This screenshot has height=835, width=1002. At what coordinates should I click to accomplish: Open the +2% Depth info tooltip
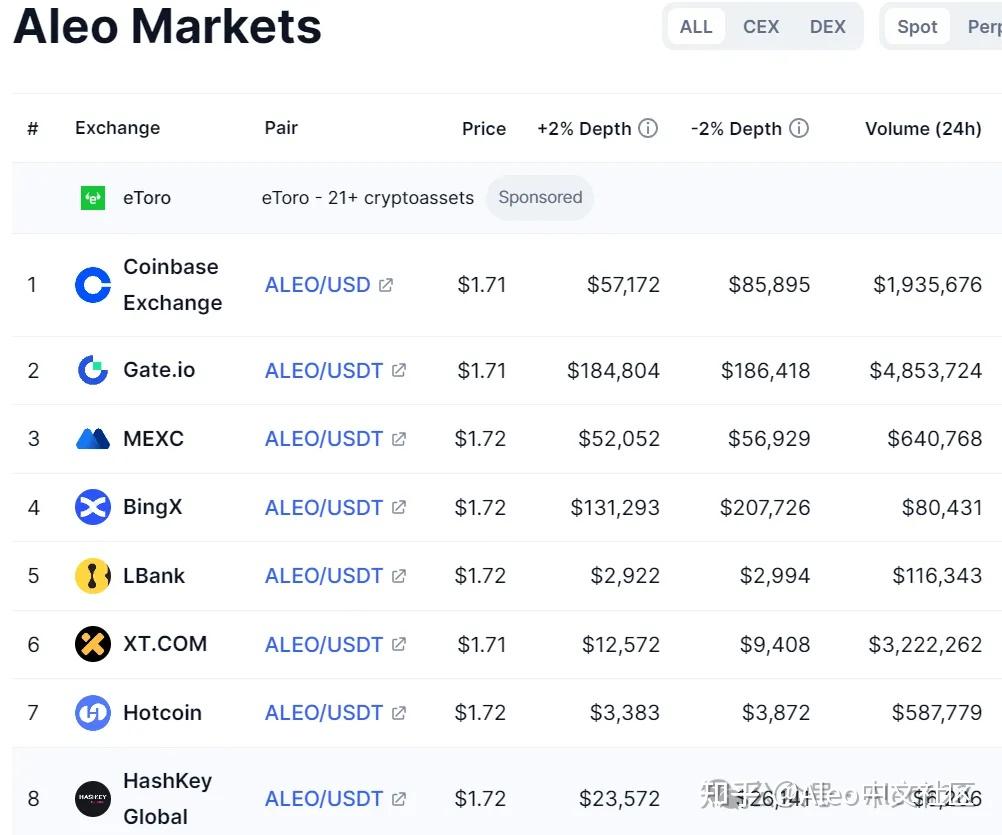point(648,128)
